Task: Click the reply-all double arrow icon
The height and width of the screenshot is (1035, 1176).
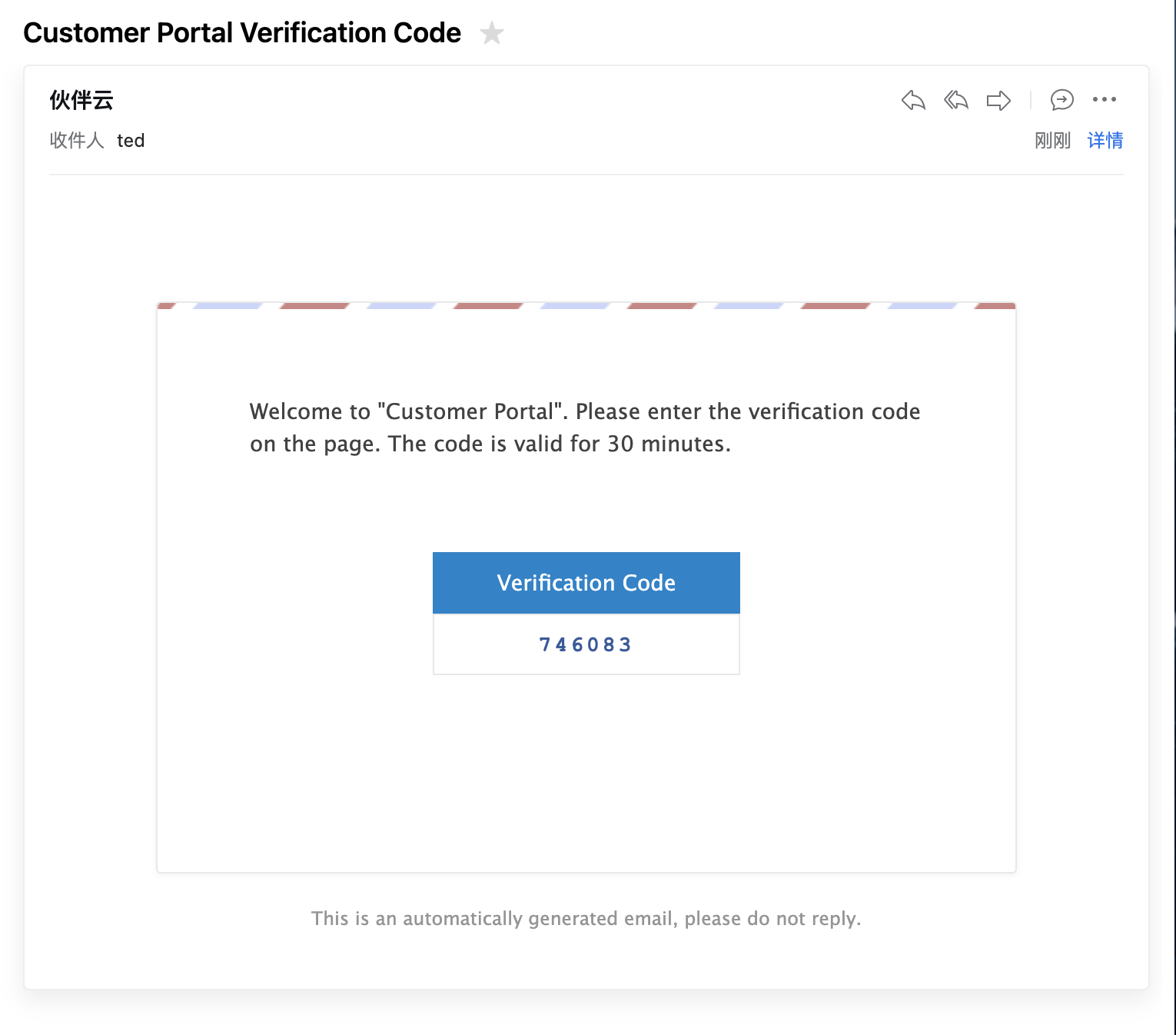Action: [956, 100]
